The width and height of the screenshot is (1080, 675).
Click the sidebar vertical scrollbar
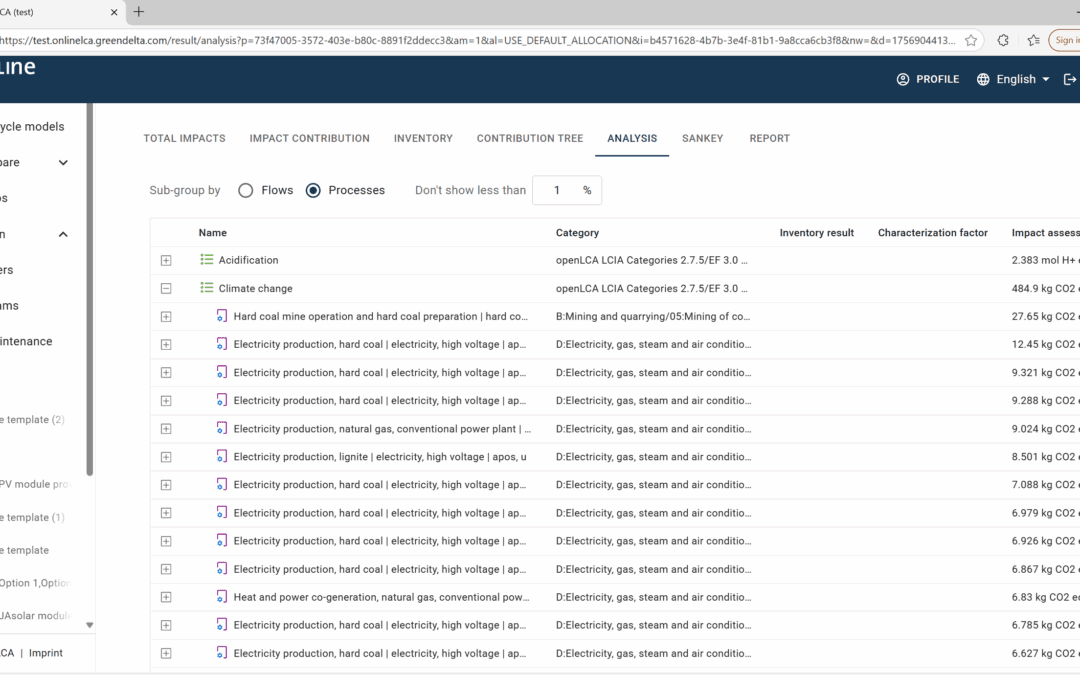90,300
